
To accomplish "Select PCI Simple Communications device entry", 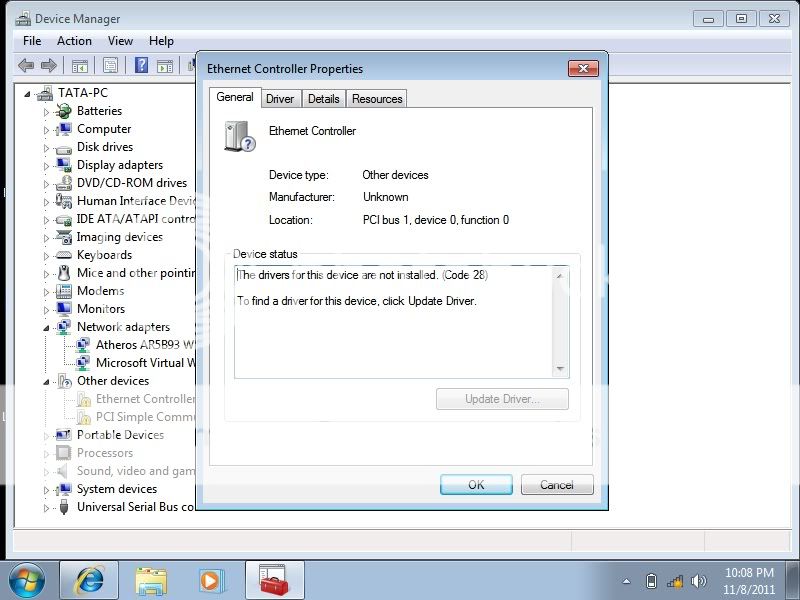I will pos(144,417).
